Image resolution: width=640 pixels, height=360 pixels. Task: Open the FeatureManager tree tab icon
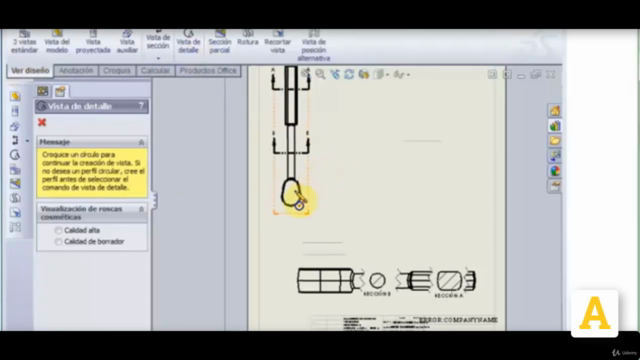43,91
